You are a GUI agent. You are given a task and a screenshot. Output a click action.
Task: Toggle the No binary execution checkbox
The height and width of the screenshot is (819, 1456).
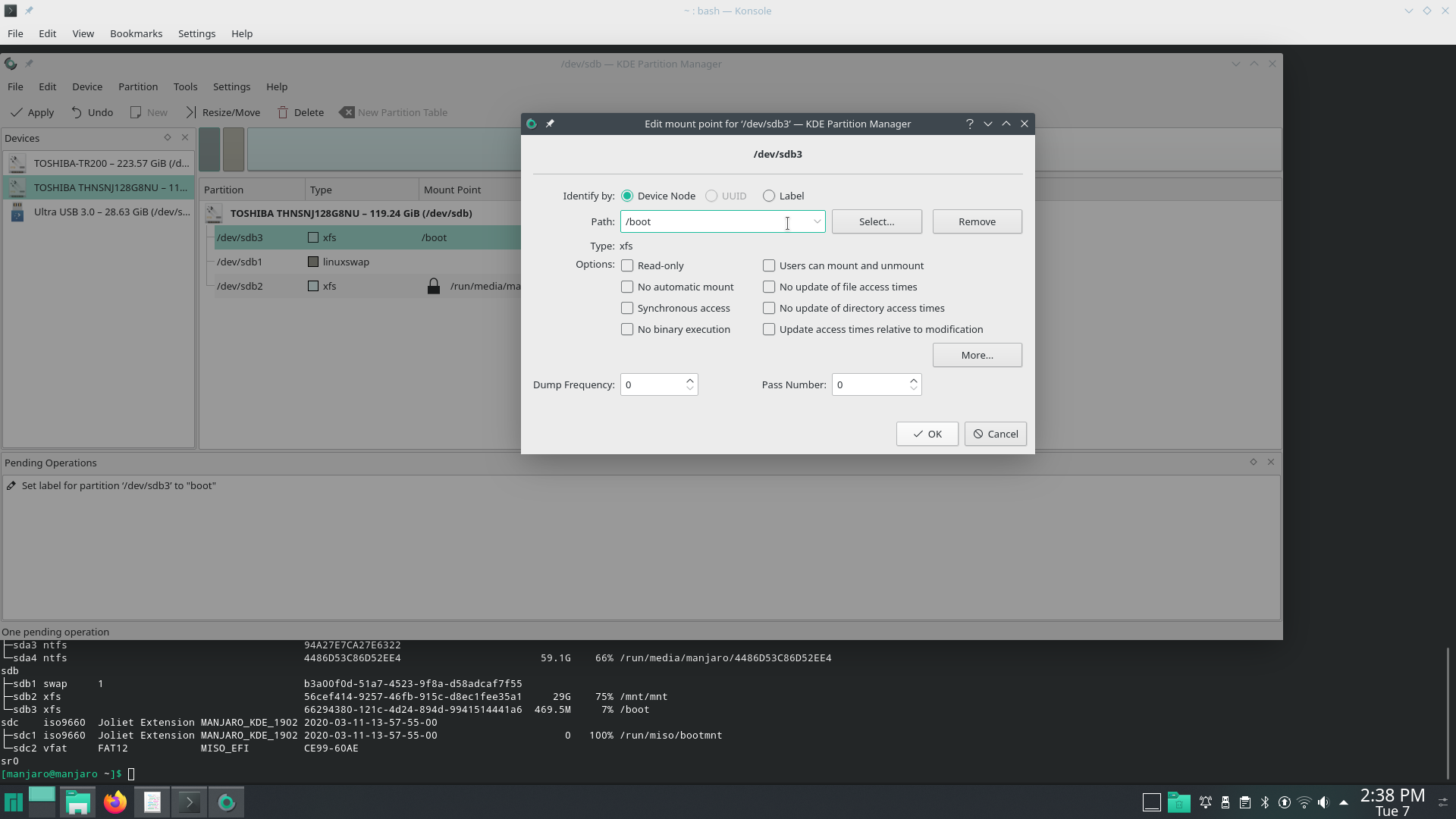point(627,329)
